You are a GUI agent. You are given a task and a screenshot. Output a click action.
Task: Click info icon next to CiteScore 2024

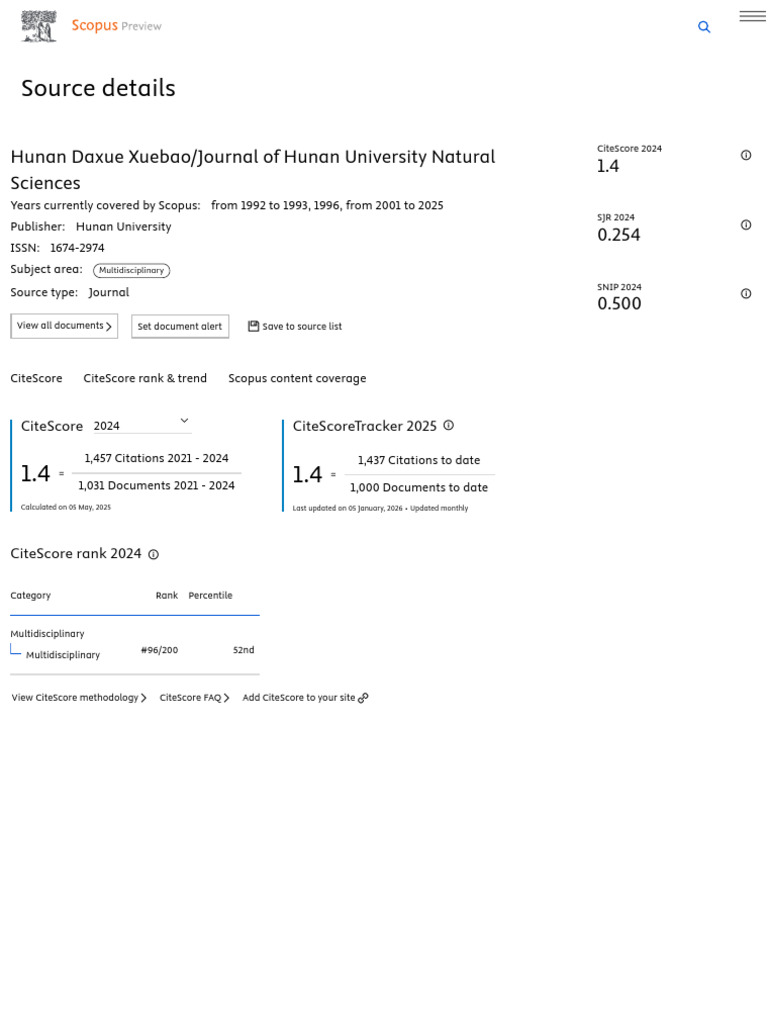coord(746,155)
